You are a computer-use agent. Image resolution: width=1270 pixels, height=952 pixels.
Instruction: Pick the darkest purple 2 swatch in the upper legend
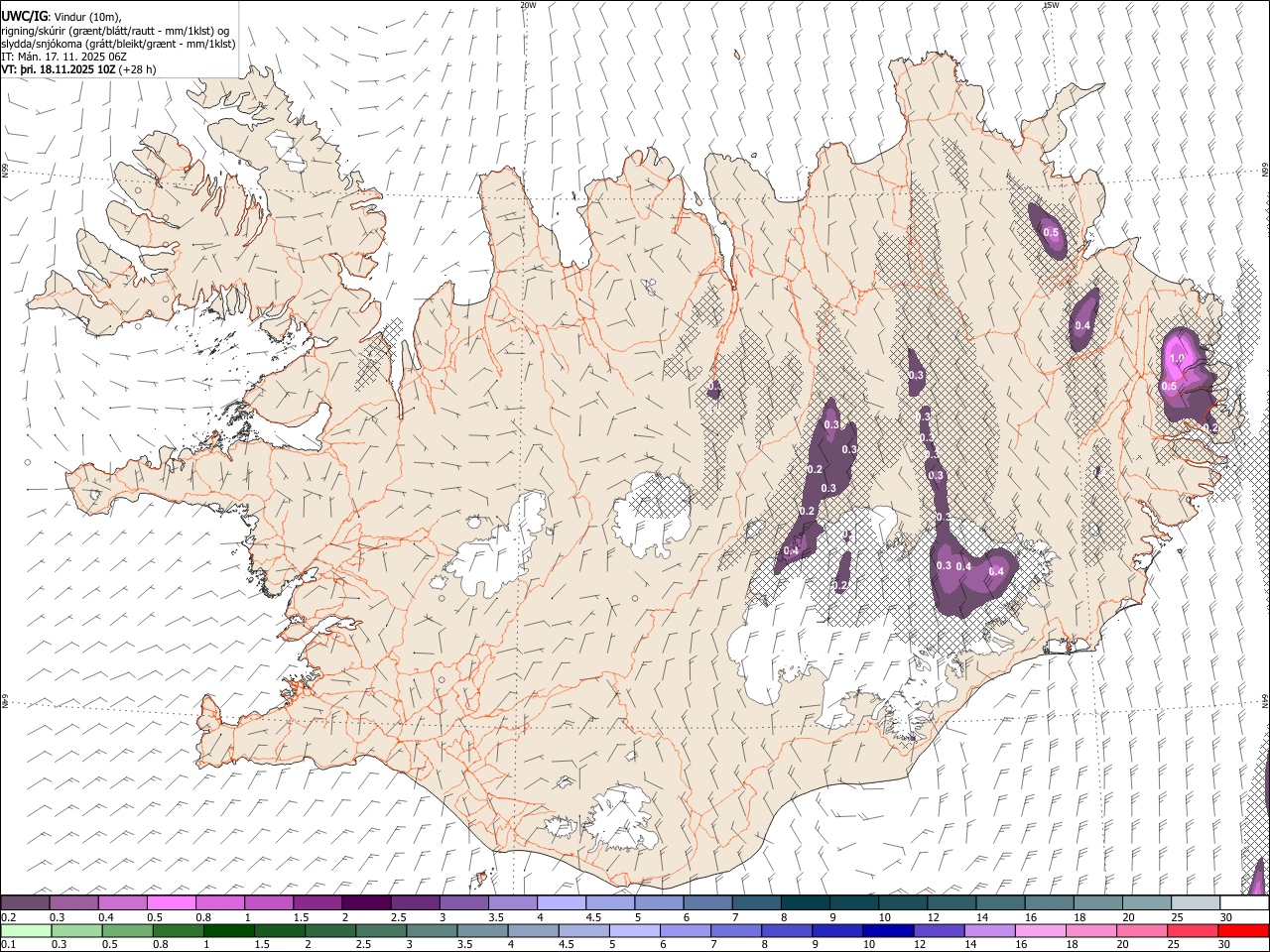point(365,902)
